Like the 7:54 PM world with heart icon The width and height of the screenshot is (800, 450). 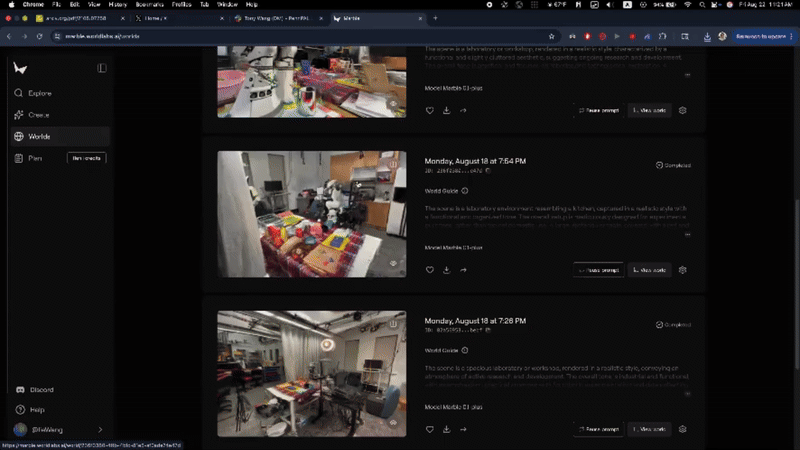[430, 270]
